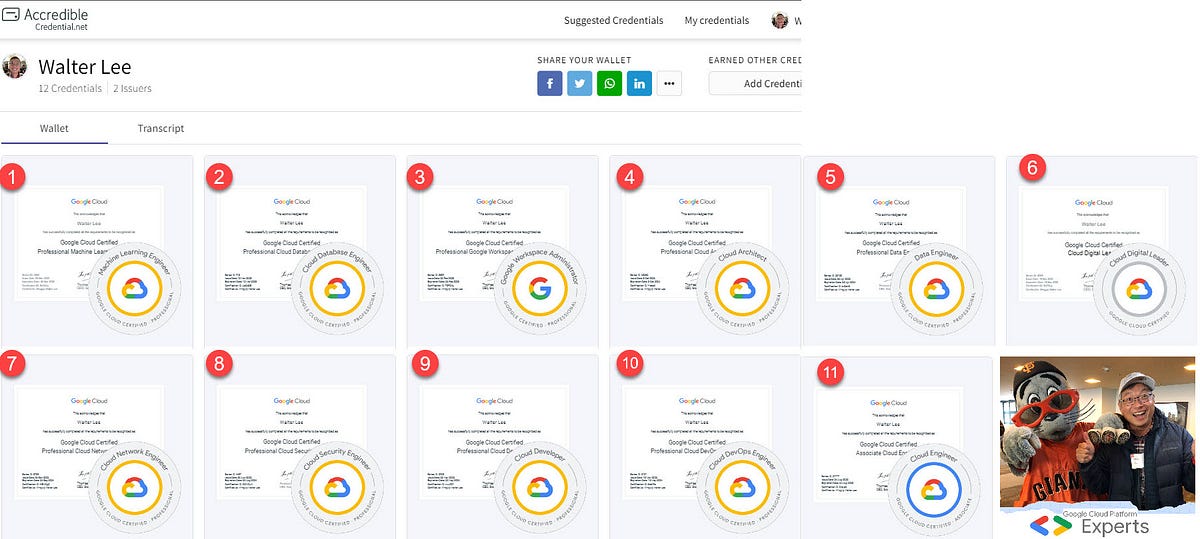Switch to the Wallet tab
Image resolution: width=1200 pixels, height=539 pixels.
click(x=54, y=129)
